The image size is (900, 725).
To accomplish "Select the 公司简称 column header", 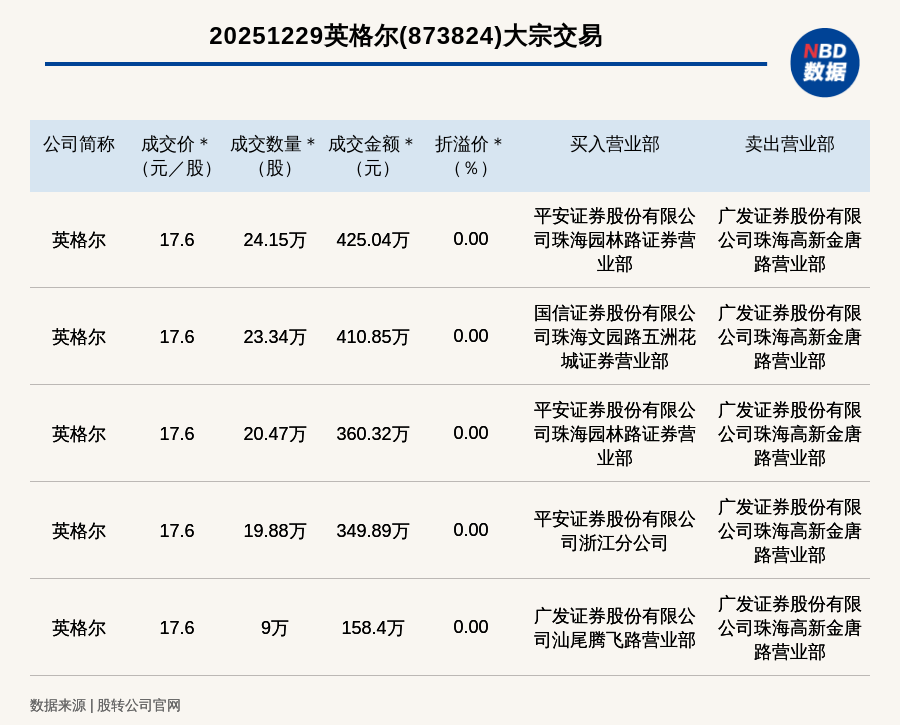I will (79, 144).
